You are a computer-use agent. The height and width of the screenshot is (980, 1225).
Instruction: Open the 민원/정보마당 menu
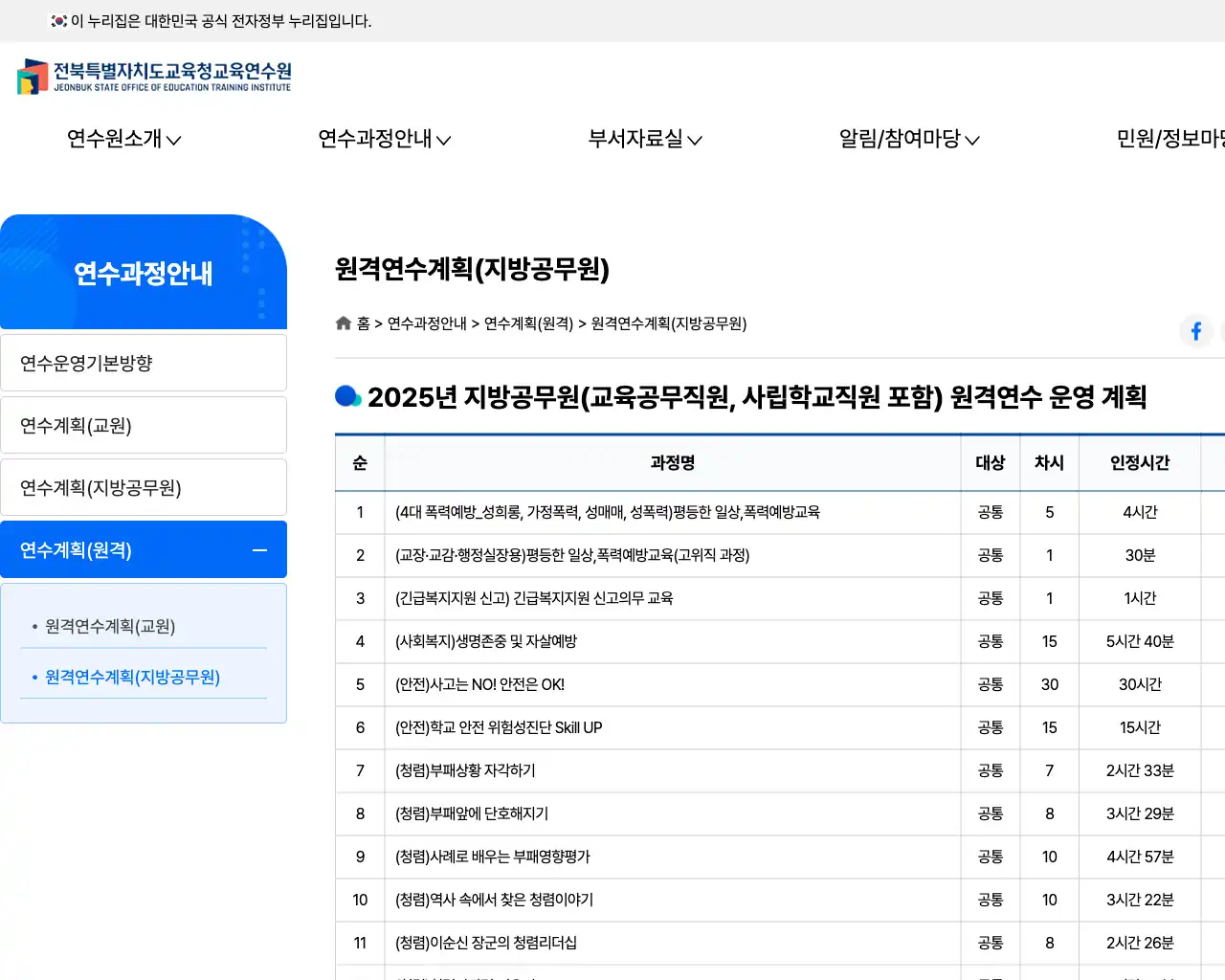coord(1170,139)
